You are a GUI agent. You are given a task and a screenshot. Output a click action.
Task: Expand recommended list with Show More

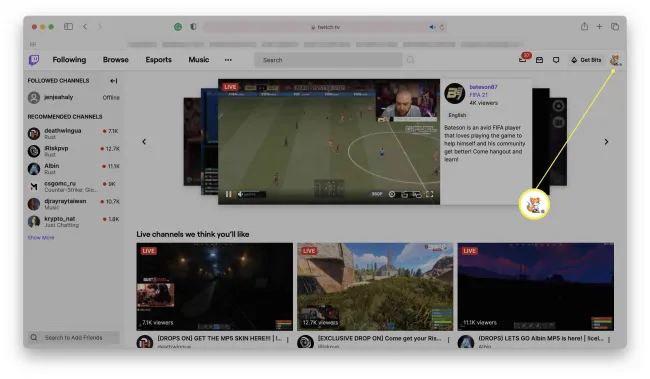click(x=41, y=238)
